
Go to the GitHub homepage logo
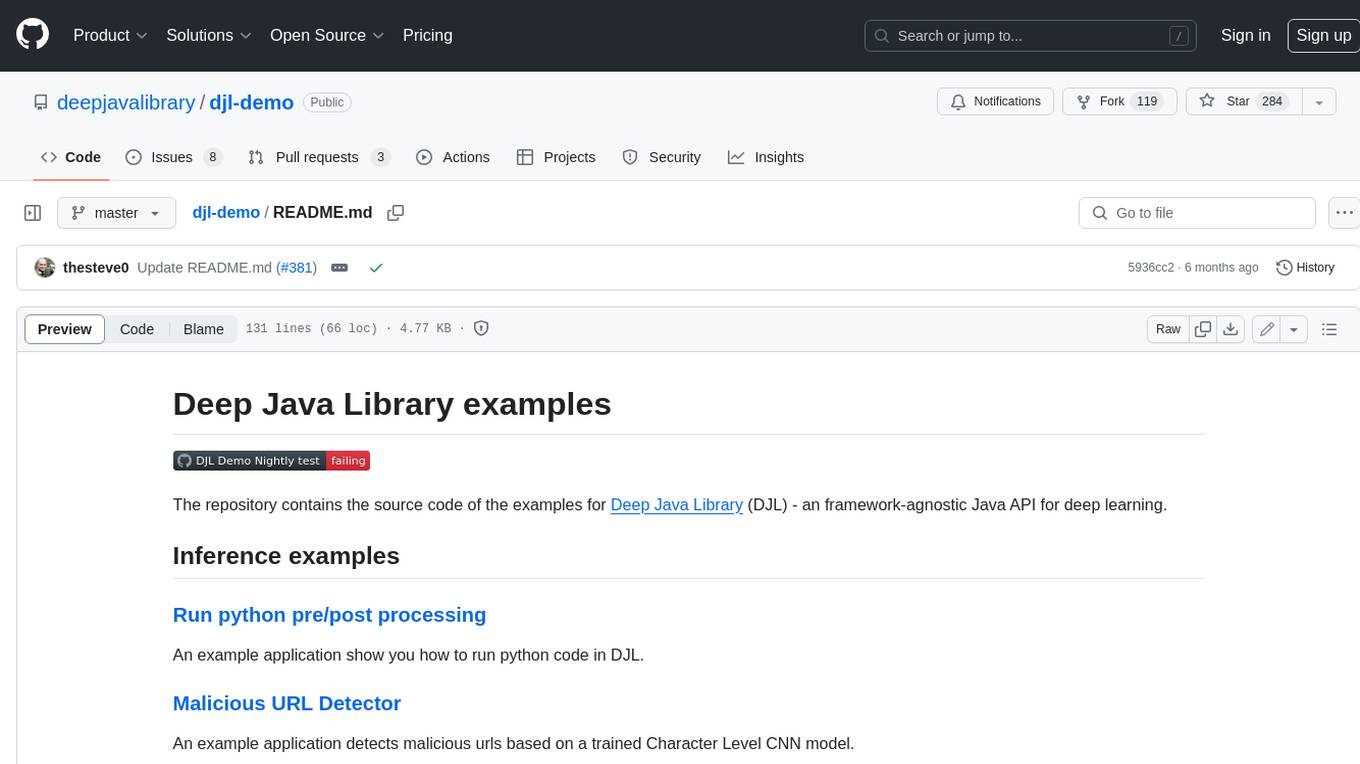pyautogui.click(x=32, y=35)
